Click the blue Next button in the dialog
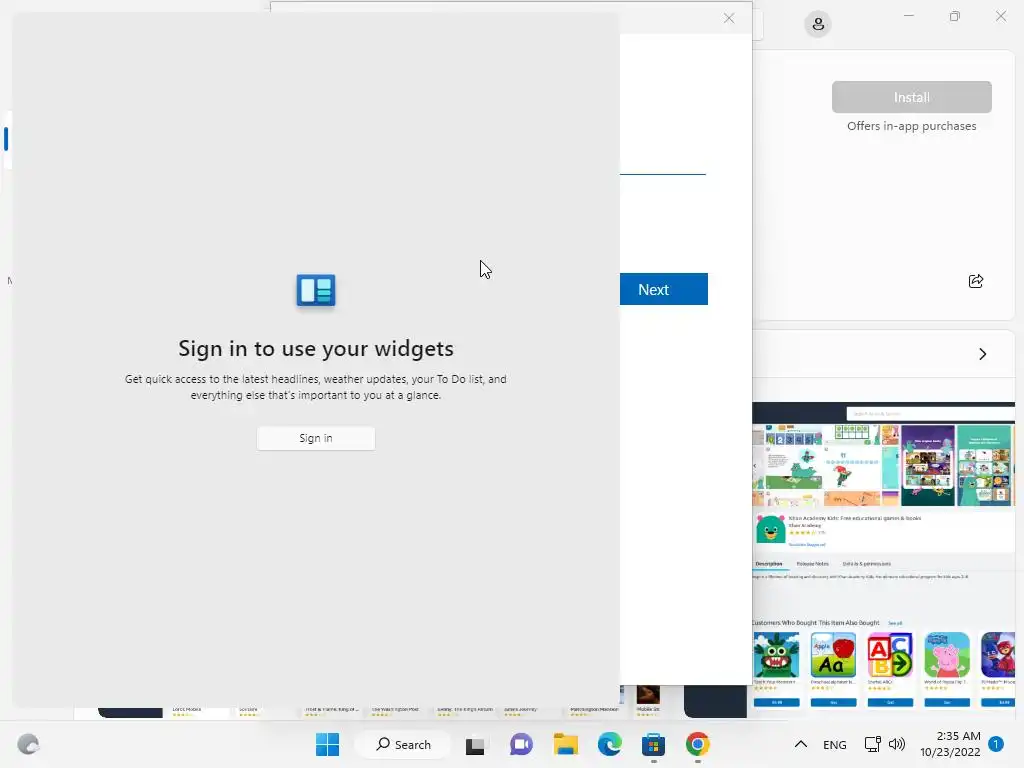 pos(664,289)
